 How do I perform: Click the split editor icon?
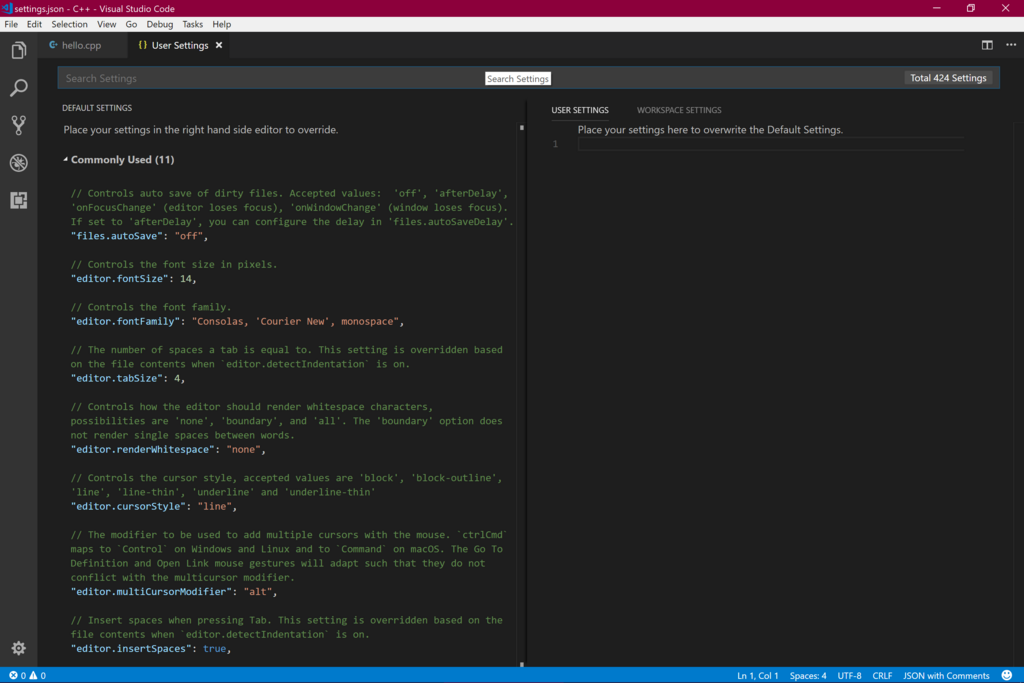[987, 45]
